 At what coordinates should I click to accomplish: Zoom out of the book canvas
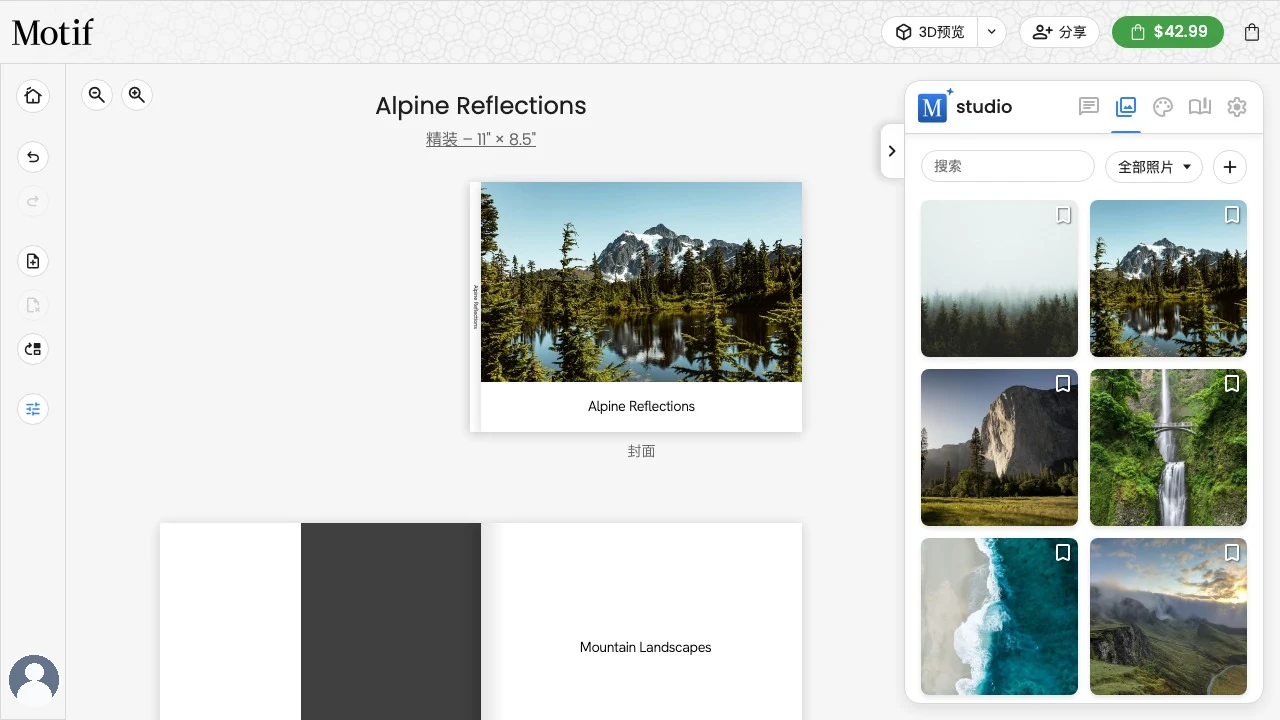pyautogui.click(x=97, y=95)
